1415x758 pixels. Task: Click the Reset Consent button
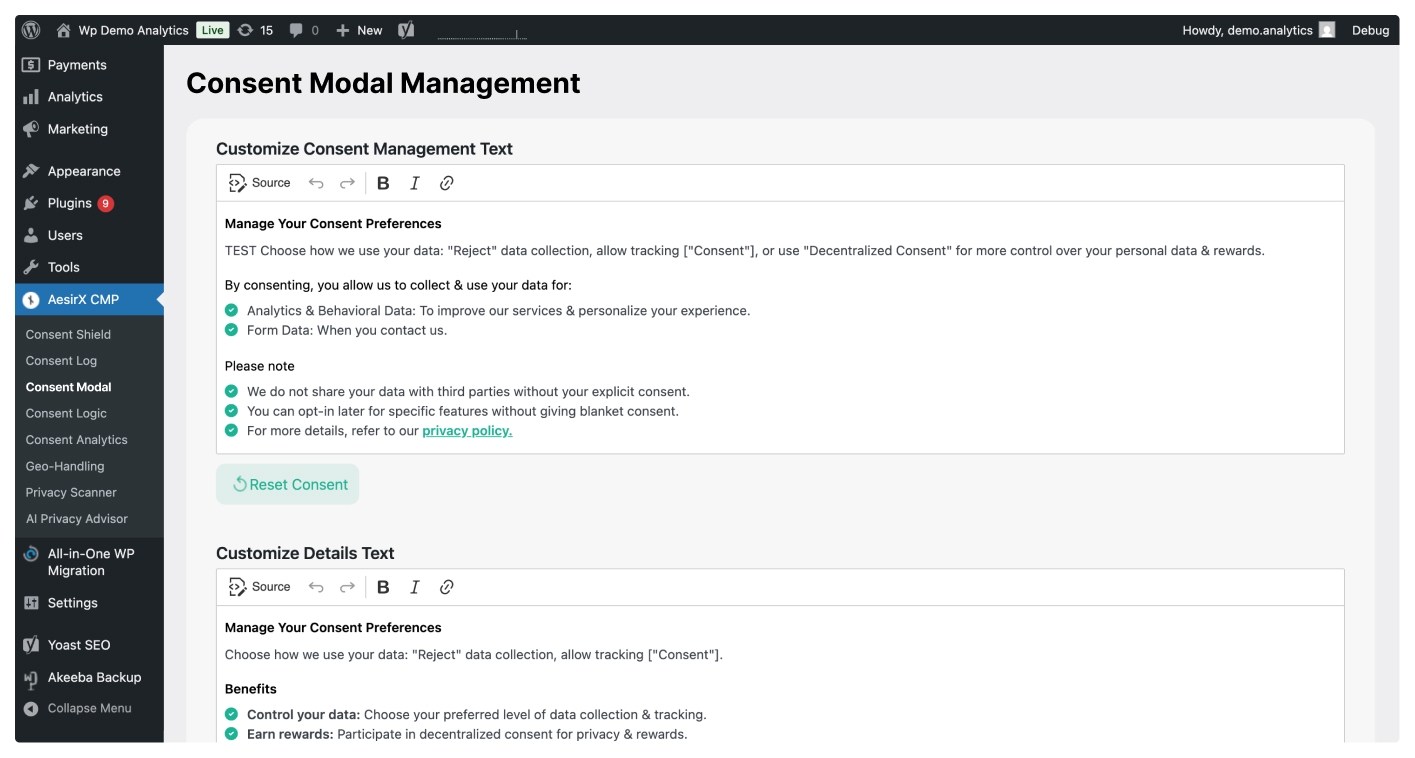tap(287, 484)
